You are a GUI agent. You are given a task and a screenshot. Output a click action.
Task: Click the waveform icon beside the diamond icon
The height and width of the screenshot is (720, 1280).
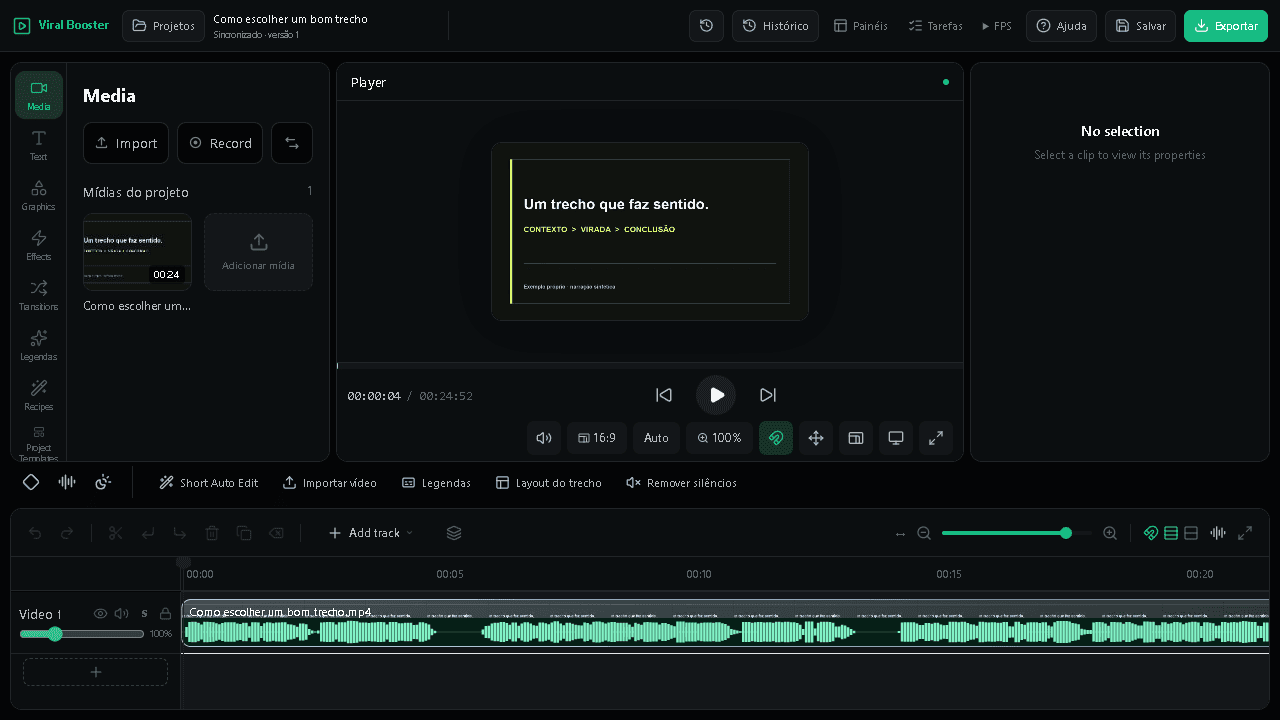point(67,482)
